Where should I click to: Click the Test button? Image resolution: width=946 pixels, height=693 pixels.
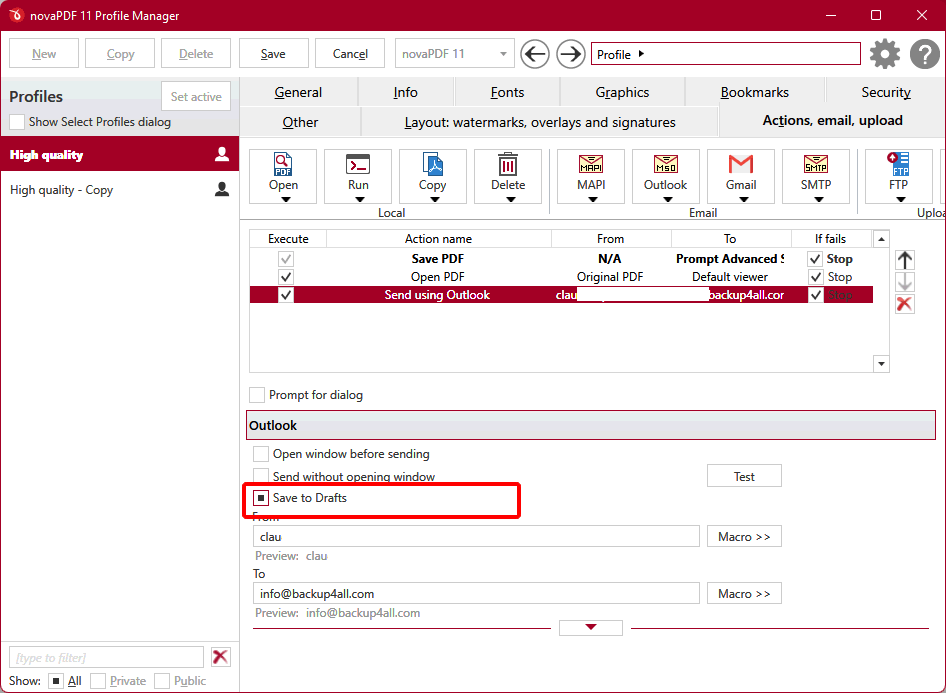744,476
